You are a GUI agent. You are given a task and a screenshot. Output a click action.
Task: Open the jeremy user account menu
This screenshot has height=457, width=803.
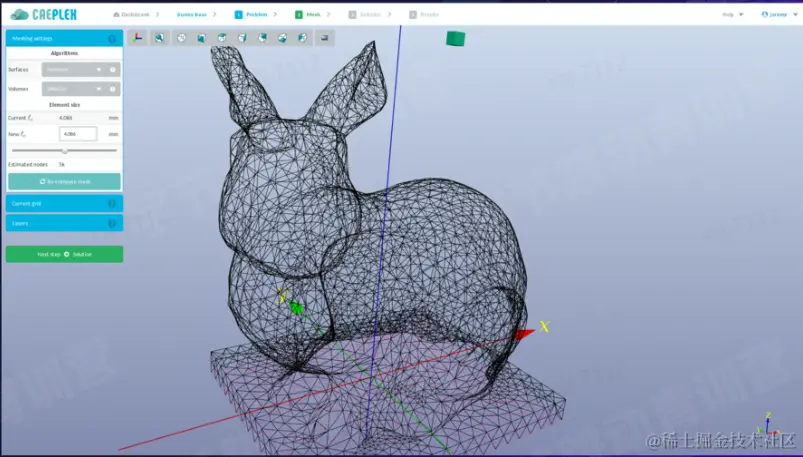click(777, 14)
